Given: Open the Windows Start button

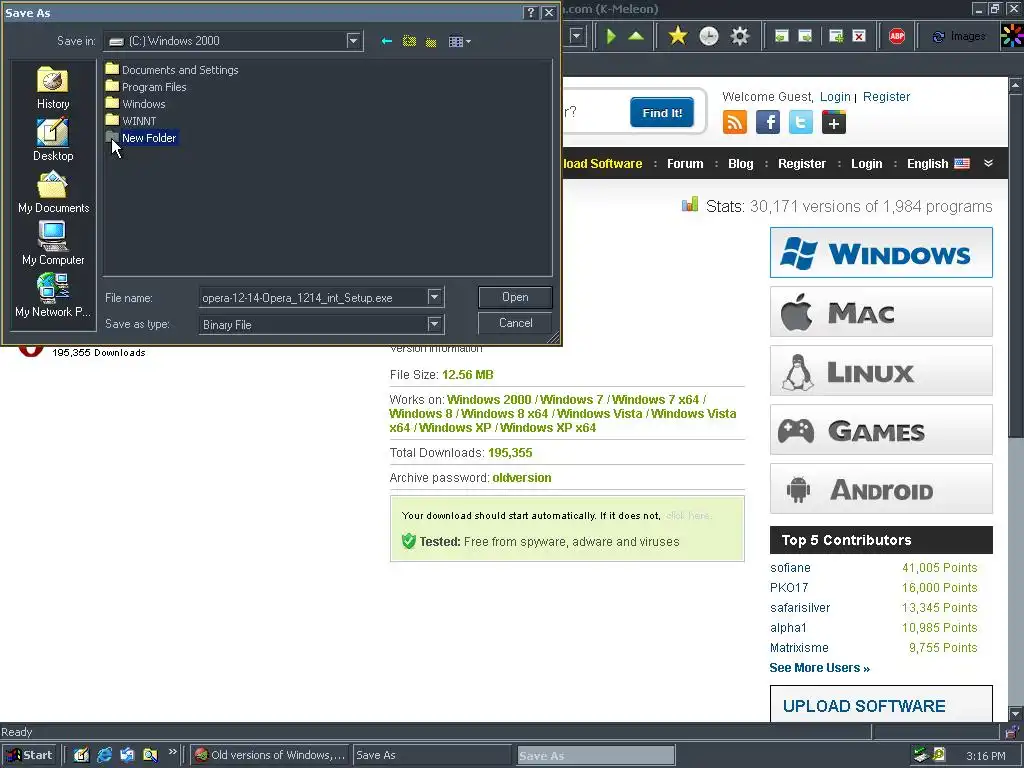Looking at the screenshot, I should (x=29, y=755).
